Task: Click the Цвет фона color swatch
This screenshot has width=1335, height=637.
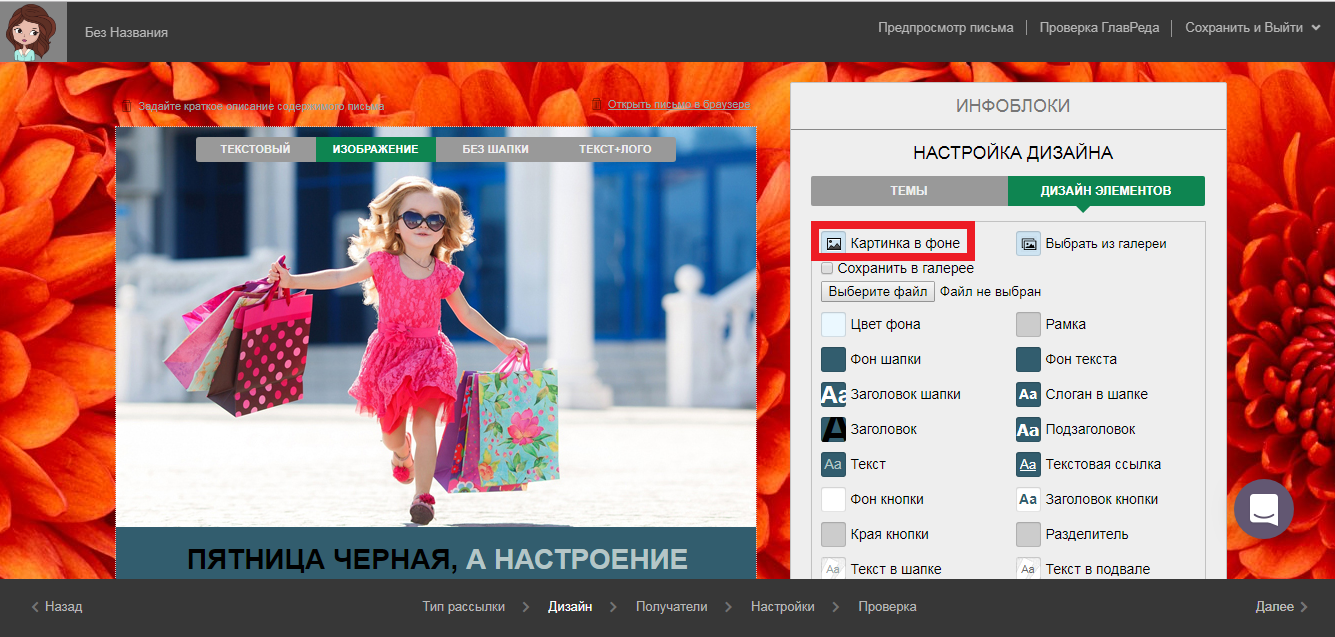Action: pos(833,324)
